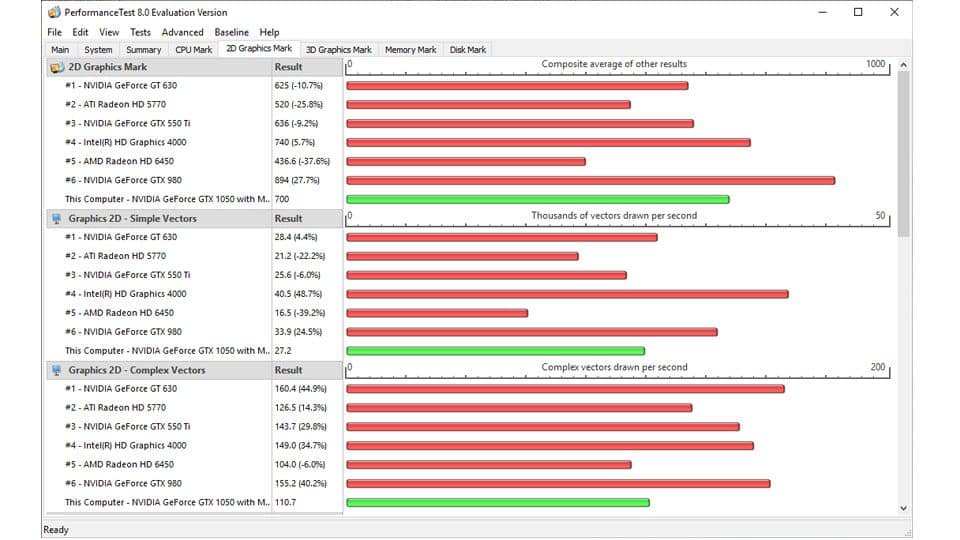Screen dimensions: 960x540
Task: Click the red Intel HD 4000 bar scoring 40.5
Action: [567, 294]
